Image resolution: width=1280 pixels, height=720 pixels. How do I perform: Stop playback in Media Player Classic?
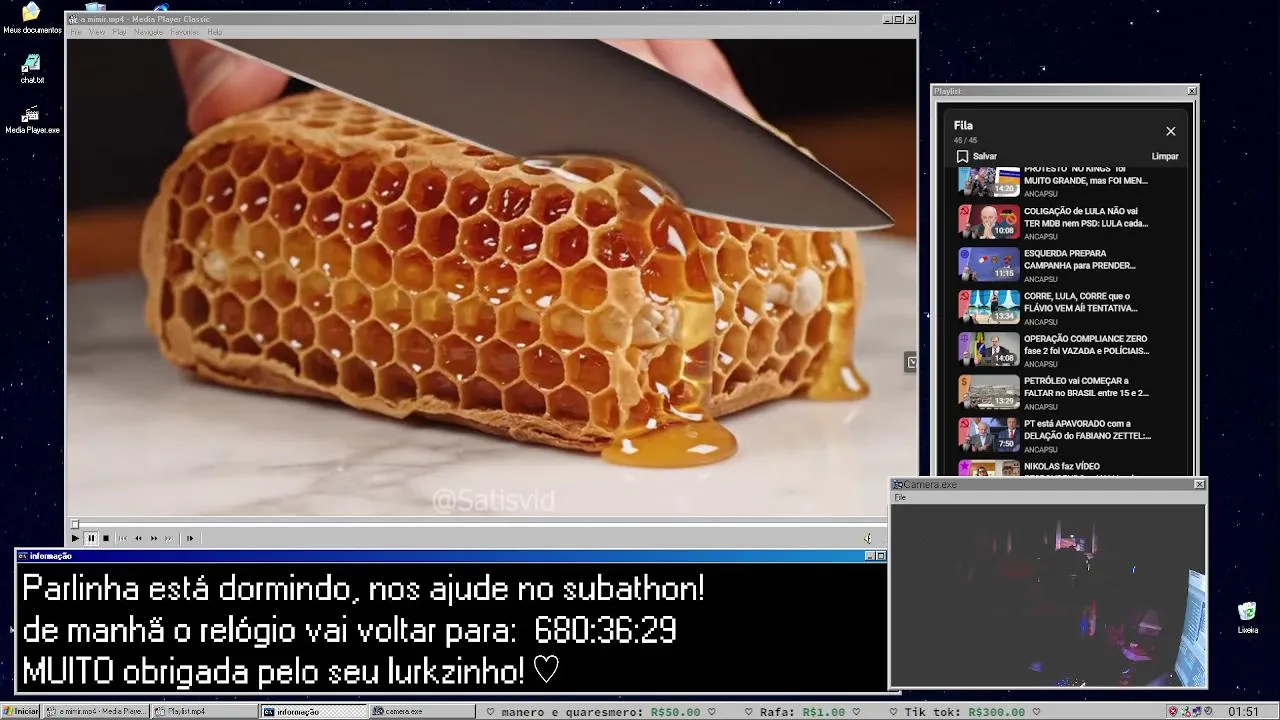pos(105,538)
